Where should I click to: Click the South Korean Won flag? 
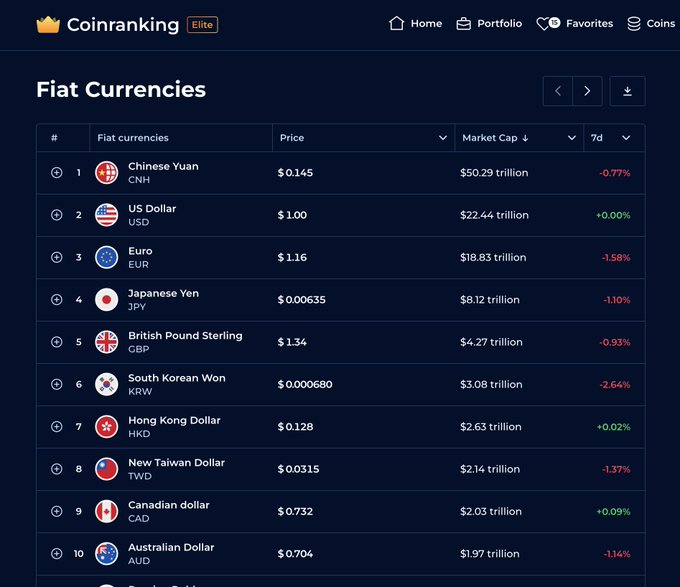click(x=107, y=384)
